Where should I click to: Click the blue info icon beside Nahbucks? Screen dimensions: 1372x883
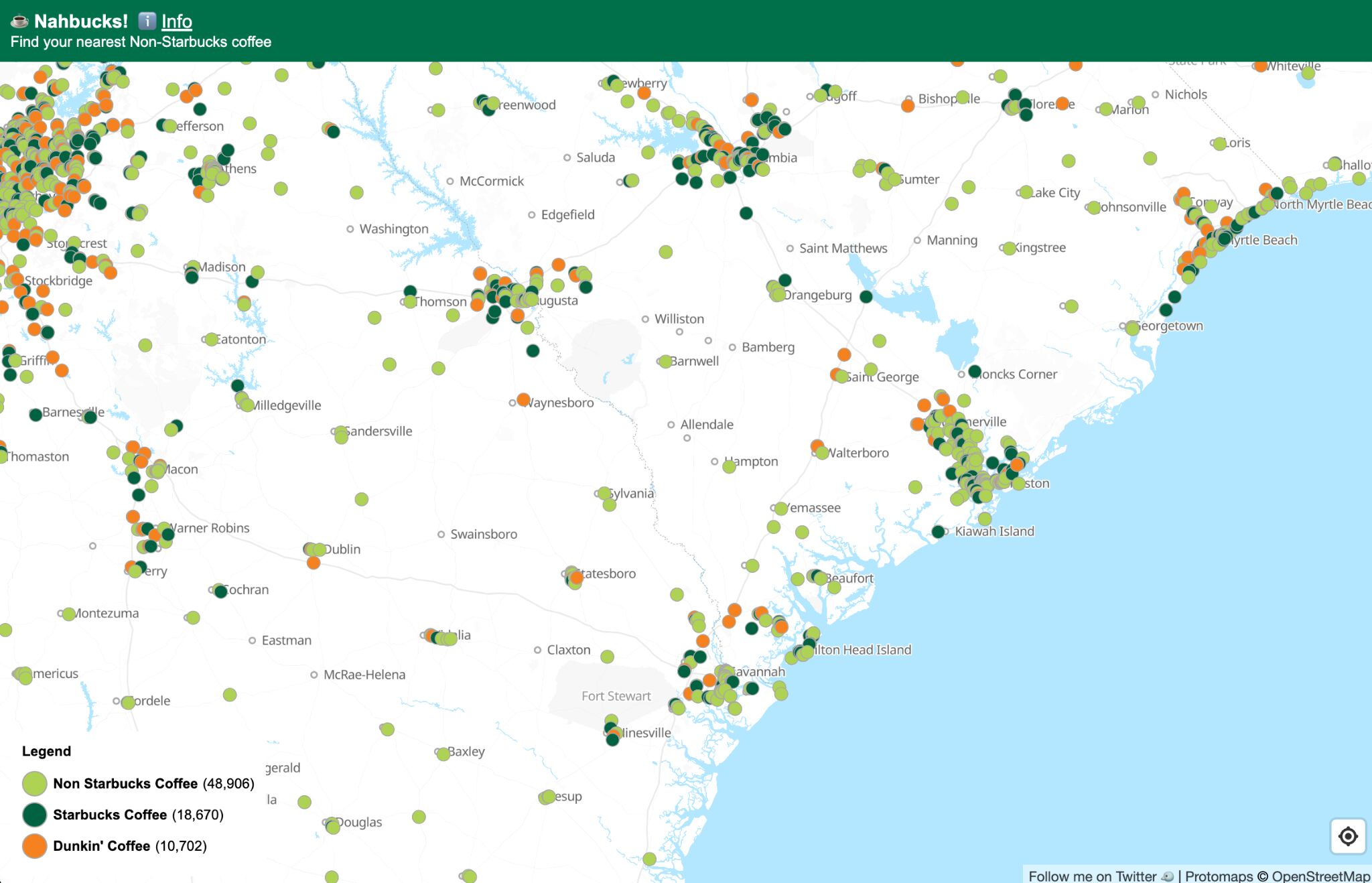(147, 21)
